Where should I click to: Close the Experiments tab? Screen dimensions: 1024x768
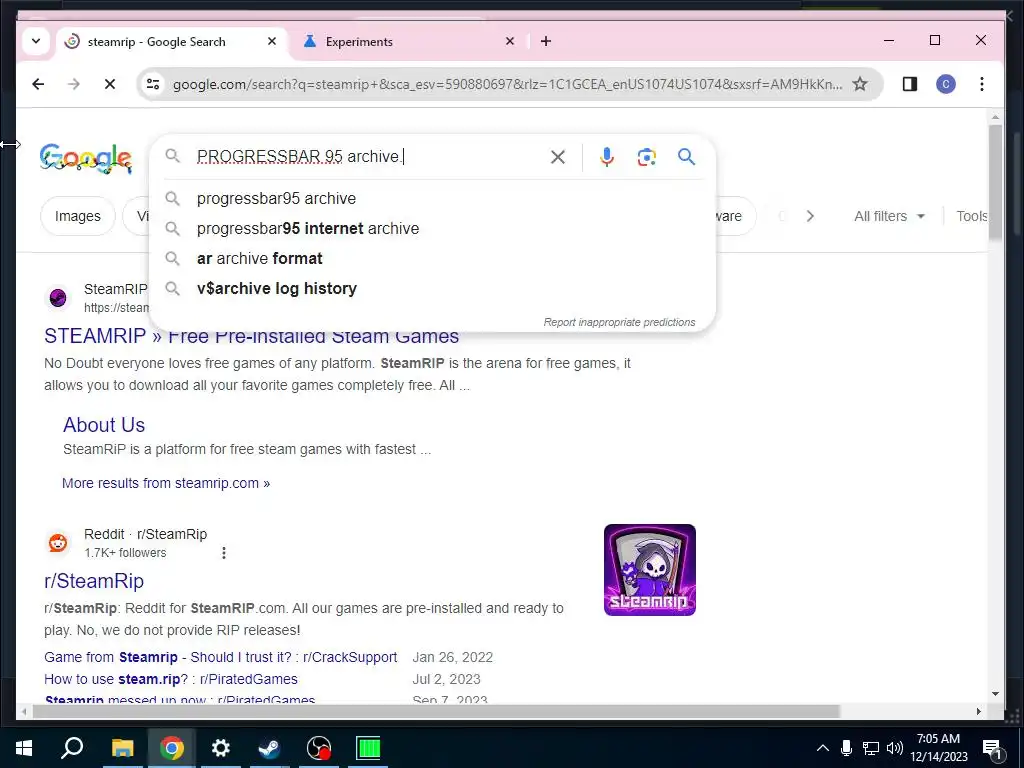[x=510, y=41]
